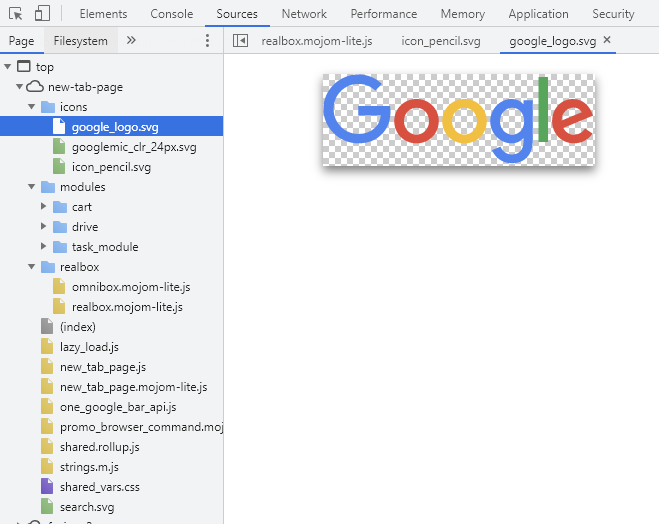The image size is (659, 524).
Task: Open one_google_bar_api.js script
Action: coord(118,407)
